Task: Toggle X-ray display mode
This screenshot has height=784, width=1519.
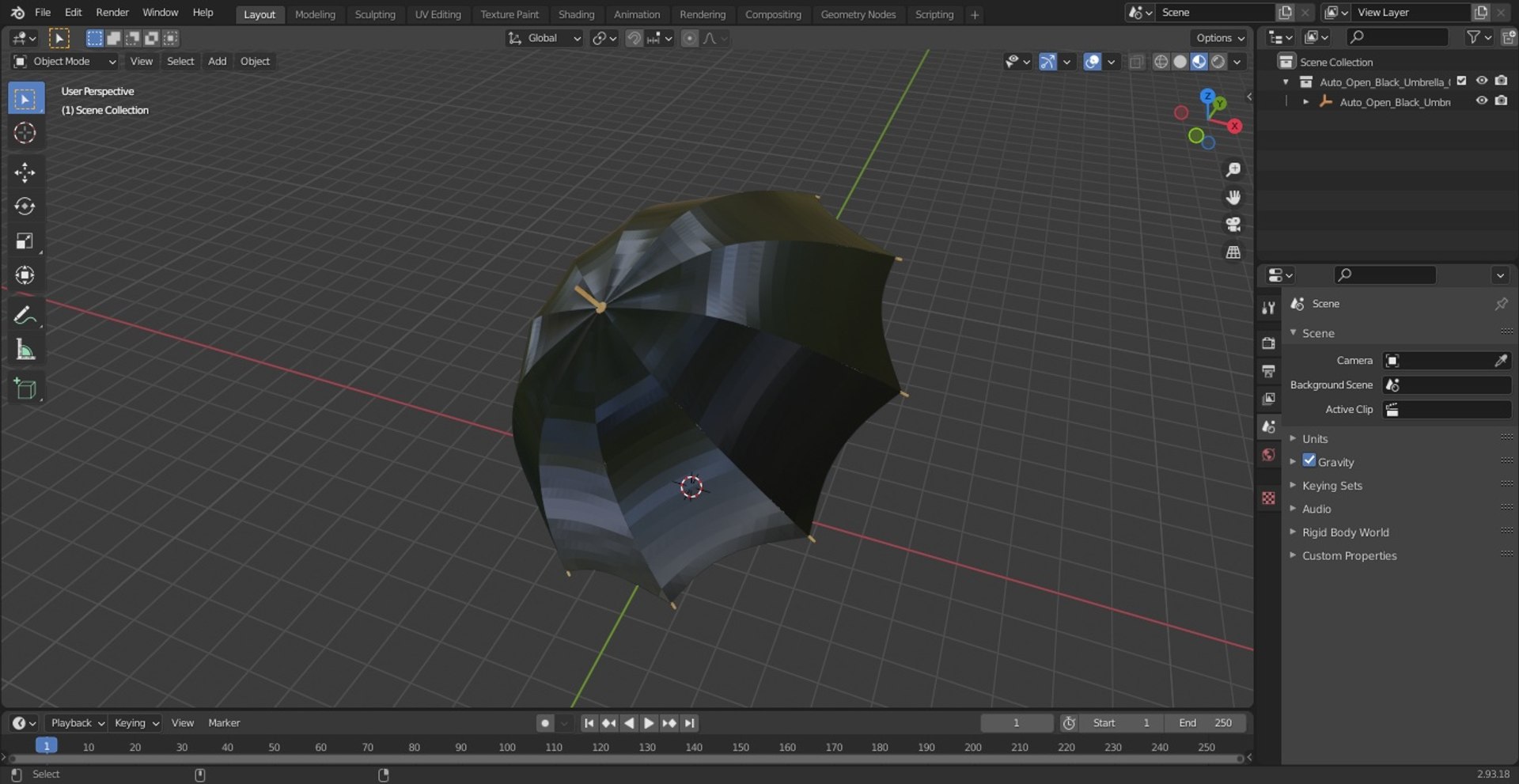Action: pos(1136,62)
